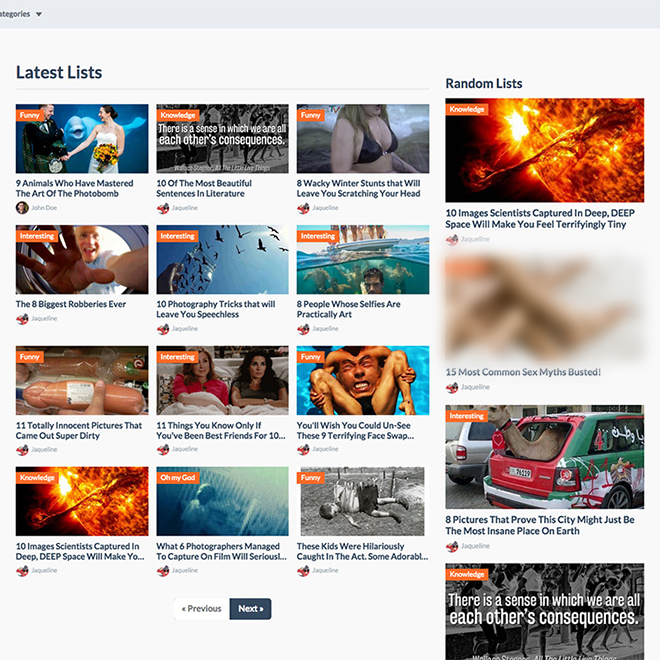This screenshot has height=660, width=660.
Task: Open 'The 8 Biggest Robberies Ever' link
Action: click(x=71, y=304)
